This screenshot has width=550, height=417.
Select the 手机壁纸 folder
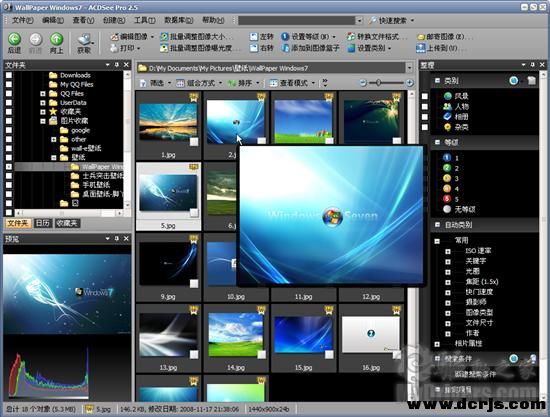(x=96, y=185)
